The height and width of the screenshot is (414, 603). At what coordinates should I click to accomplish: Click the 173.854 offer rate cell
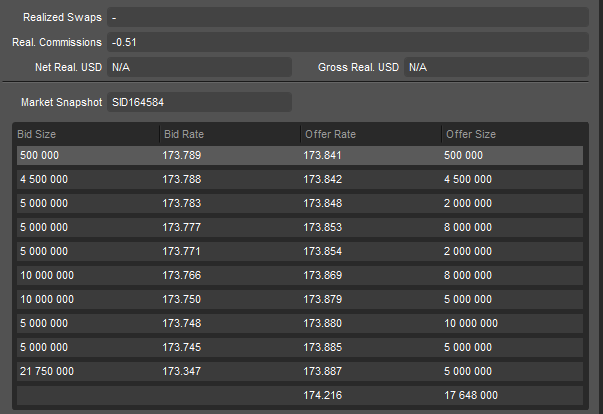coord(323,251)
